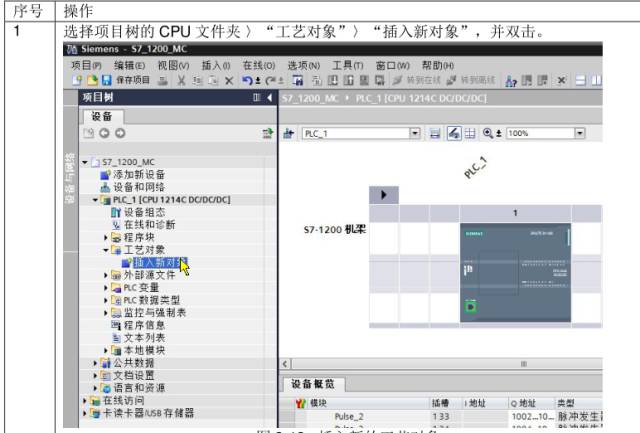
Task: Click the pin columns icon in project tree header
Action: click(x=256, y=98)
